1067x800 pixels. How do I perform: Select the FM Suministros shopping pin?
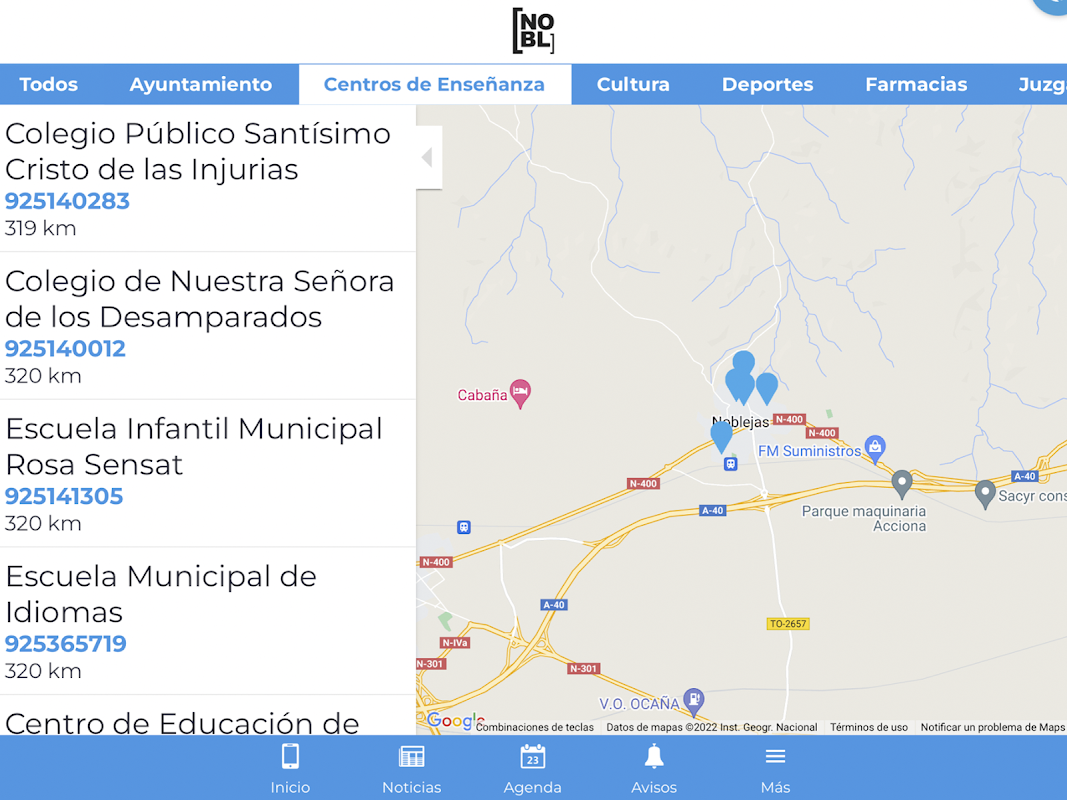[x=875, y=448]
